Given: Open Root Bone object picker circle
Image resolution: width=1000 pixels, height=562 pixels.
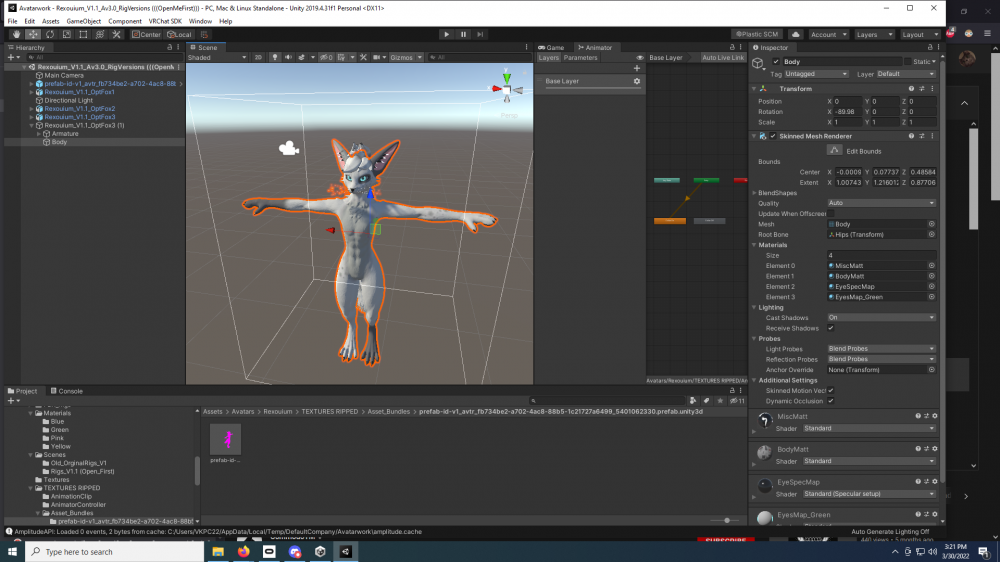Looking at the screenshot, I should point(932,235).
